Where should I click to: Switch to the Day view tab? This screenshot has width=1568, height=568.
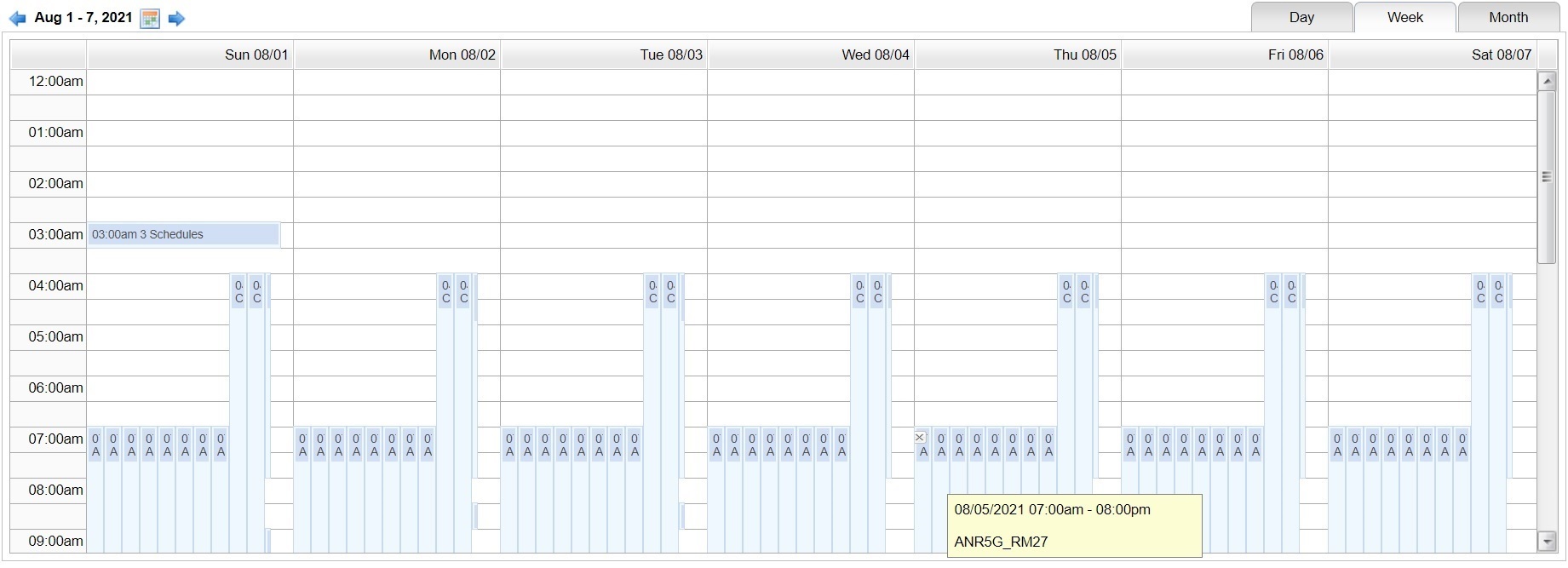point(1301,17)
